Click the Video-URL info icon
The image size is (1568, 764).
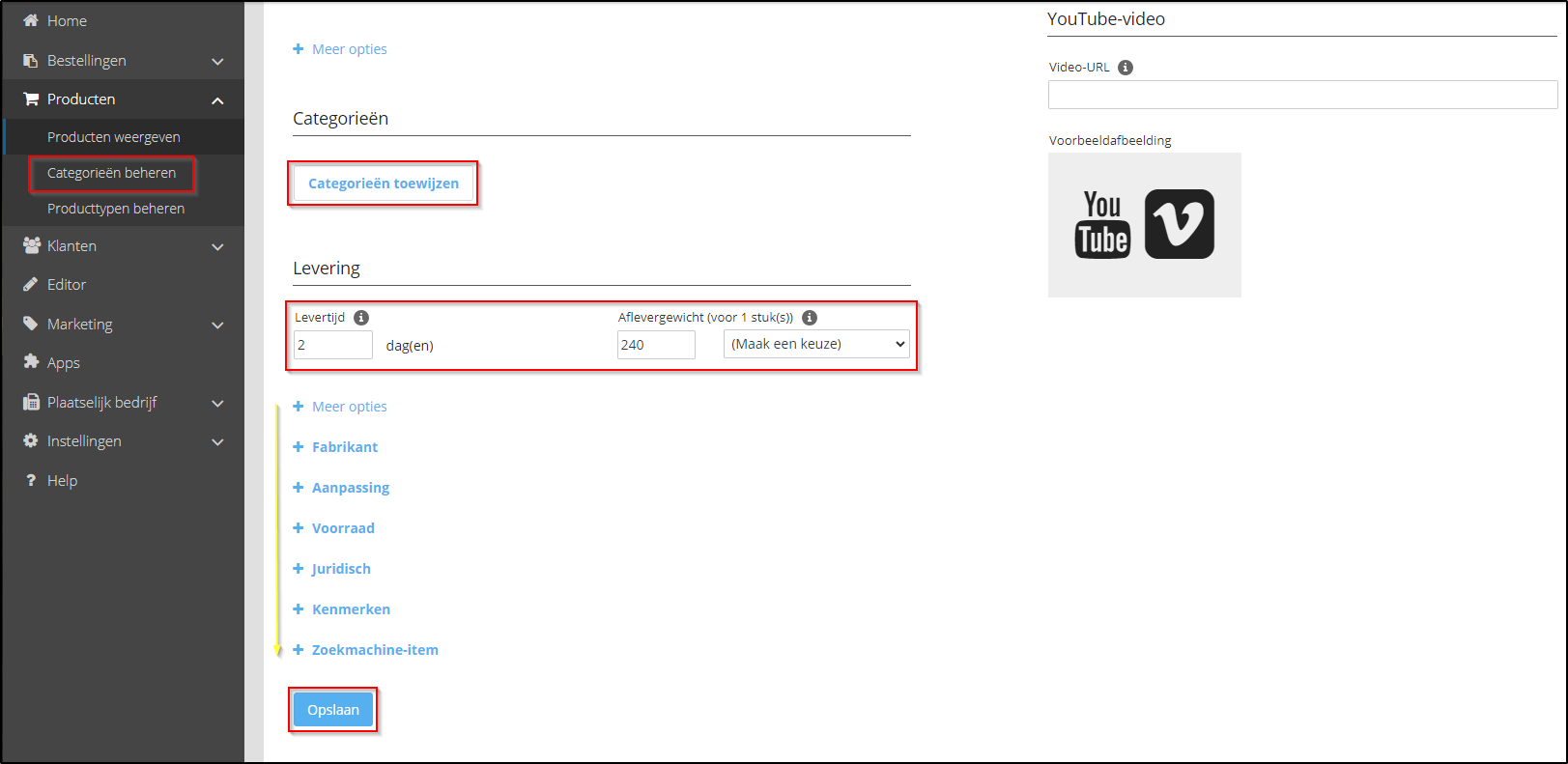[x=1126, y=68]
